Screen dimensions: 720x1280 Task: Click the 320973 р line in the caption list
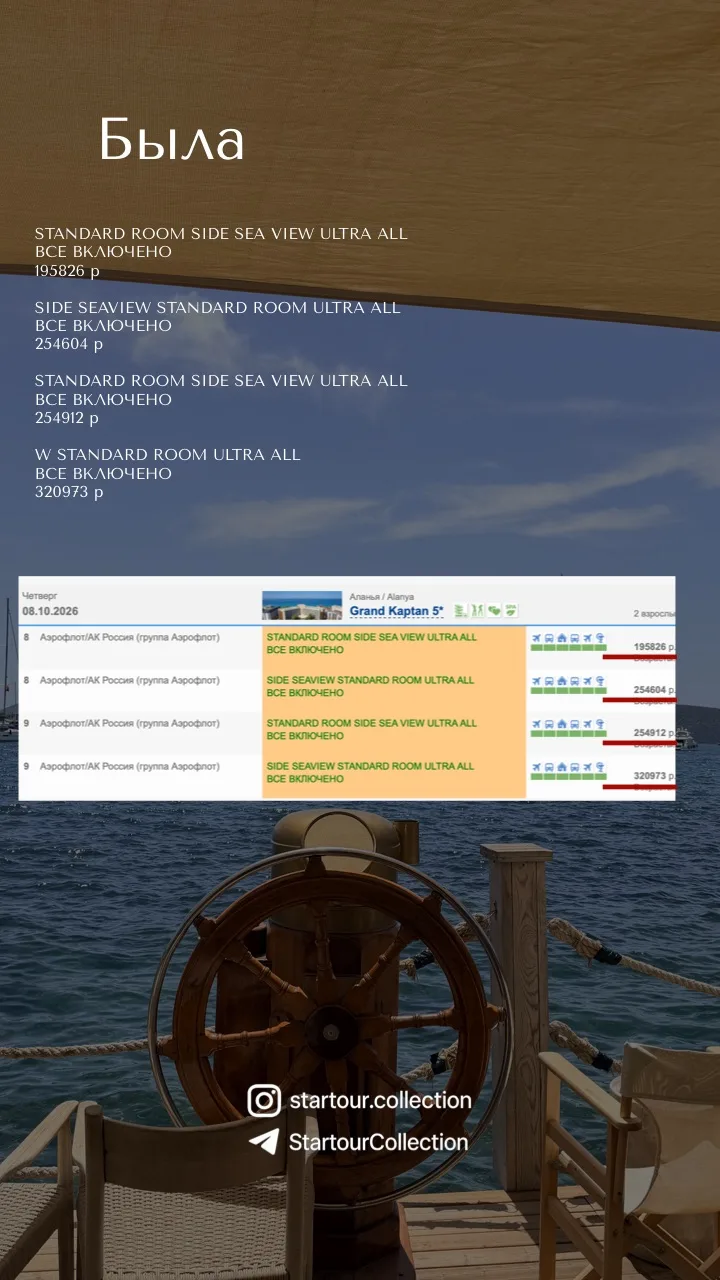pyautogui.click(x=69, y=492)
